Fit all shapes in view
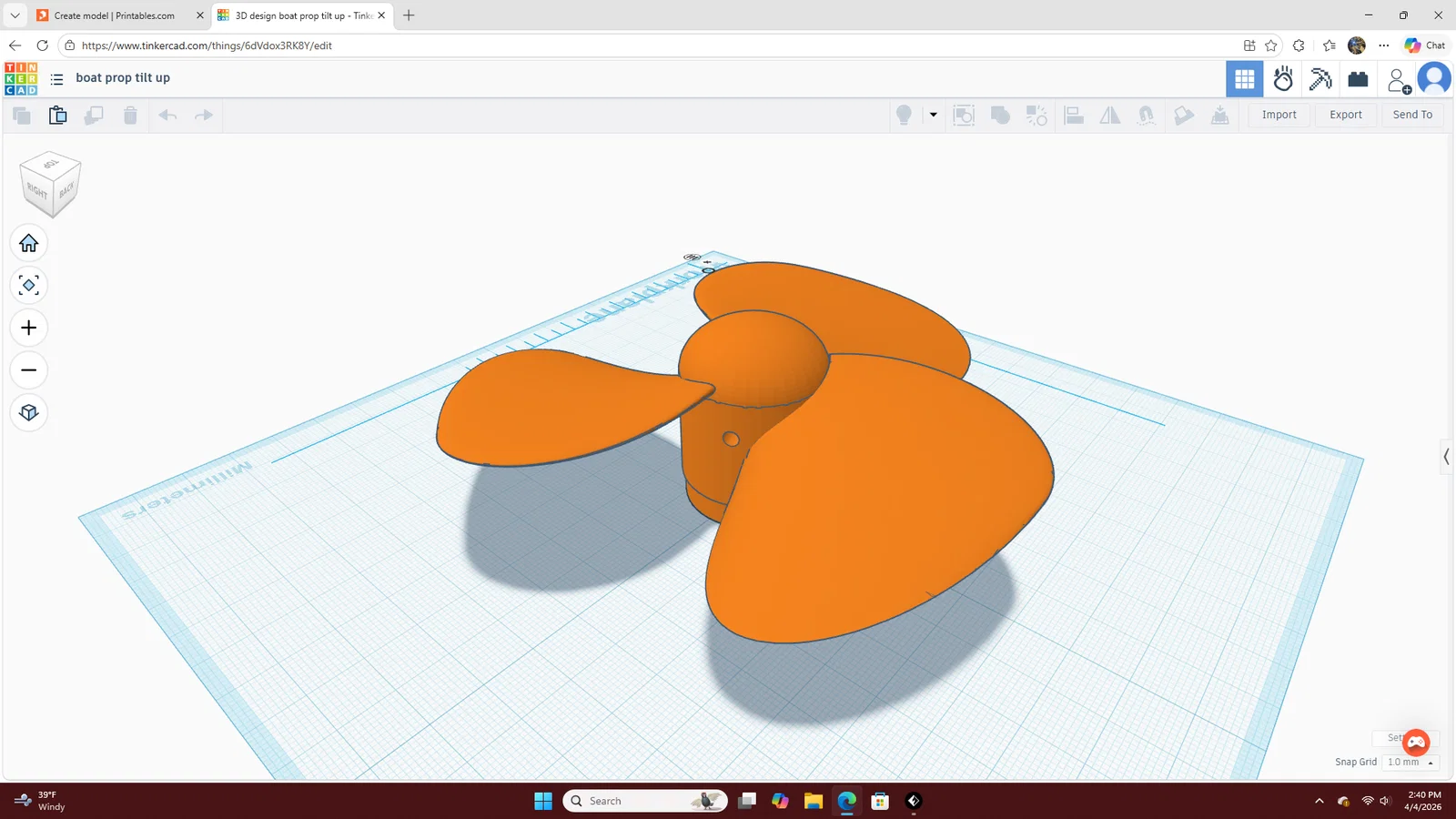 point(29,286)
